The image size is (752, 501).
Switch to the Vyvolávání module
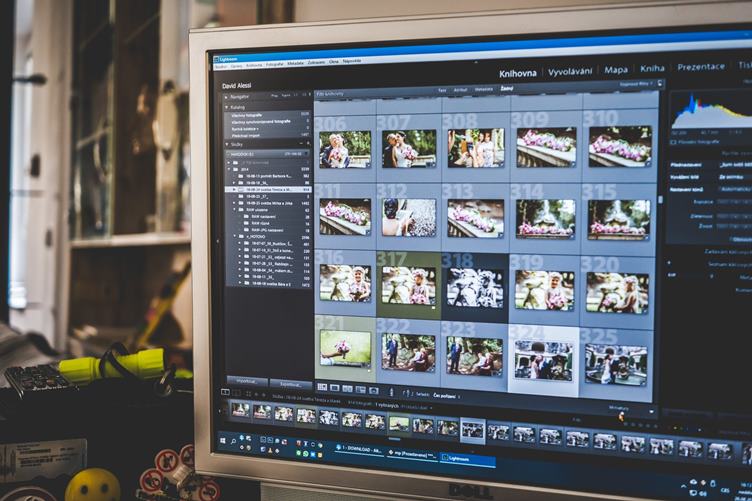[x=570, y=71]
